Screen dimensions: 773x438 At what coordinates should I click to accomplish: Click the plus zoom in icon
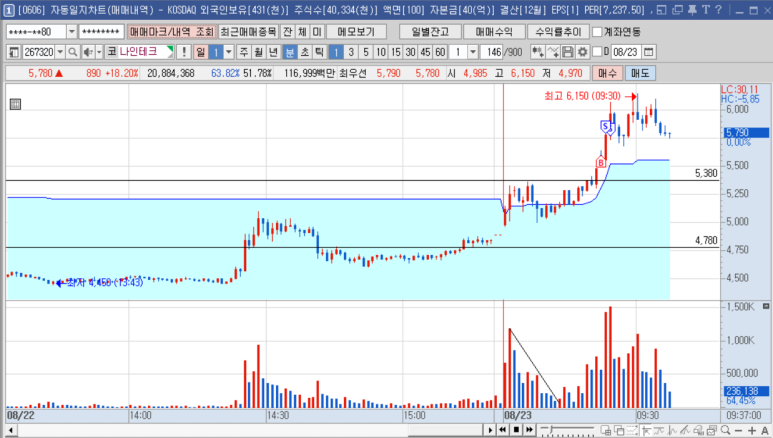click(x=751, y=430)
